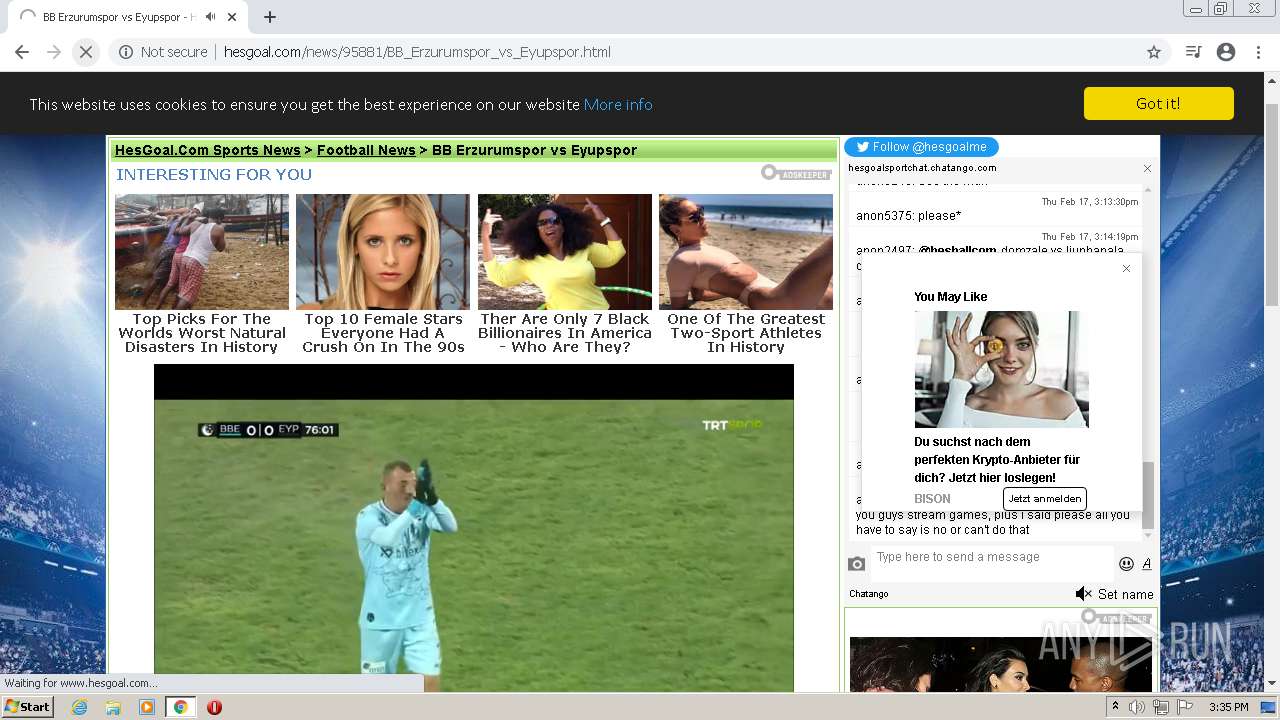Close the Chatango chat header

coord(1147,168)
